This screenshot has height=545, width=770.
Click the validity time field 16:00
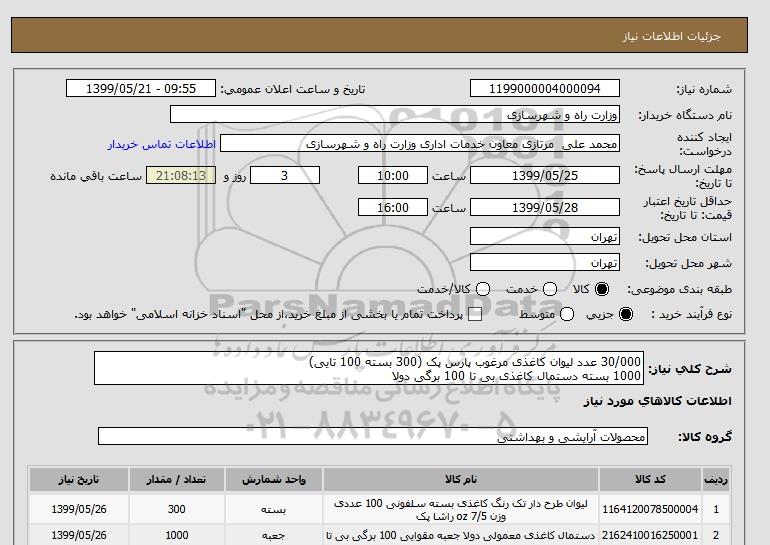pyautogui.click(x=393, y=207)
